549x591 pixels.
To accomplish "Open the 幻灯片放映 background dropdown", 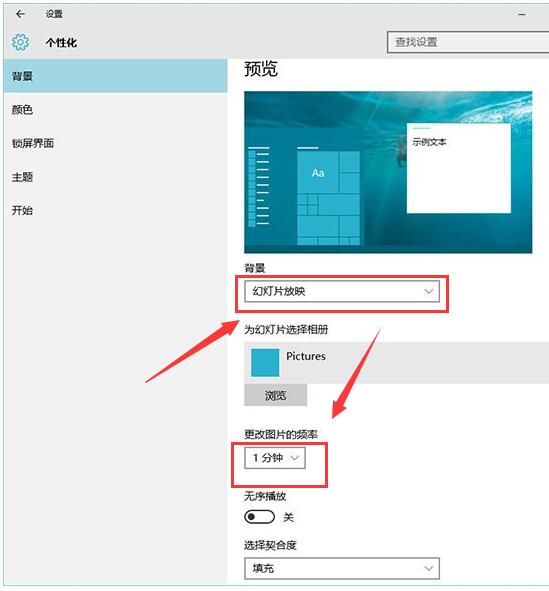I will (x=342, y=291).
